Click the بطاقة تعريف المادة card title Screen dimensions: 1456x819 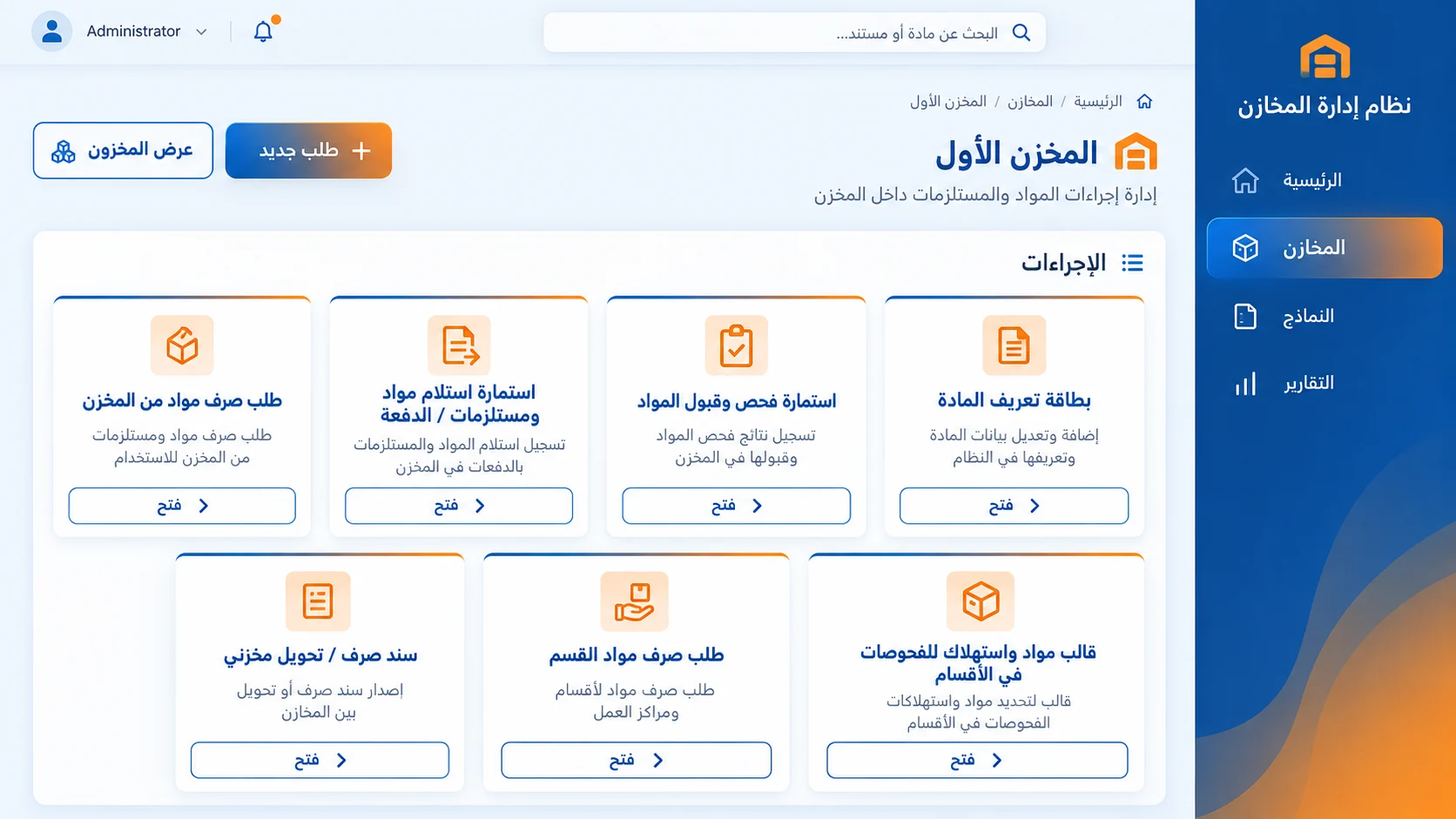point(1014,400)
